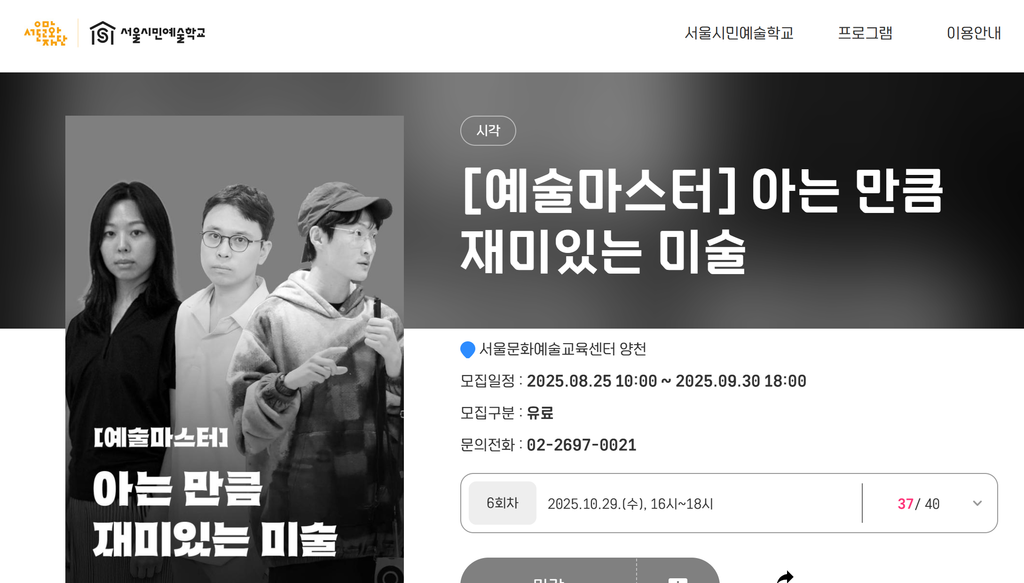Click the 시각 category tag
This screenshot has width=1024, height=583.
tap(488, 131)
